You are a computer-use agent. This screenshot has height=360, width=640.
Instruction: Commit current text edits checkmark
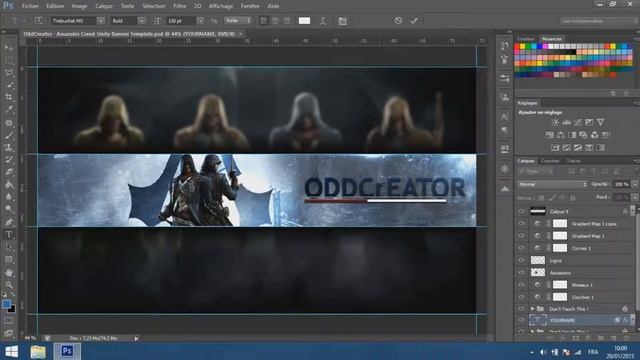(x=414, y=20)
